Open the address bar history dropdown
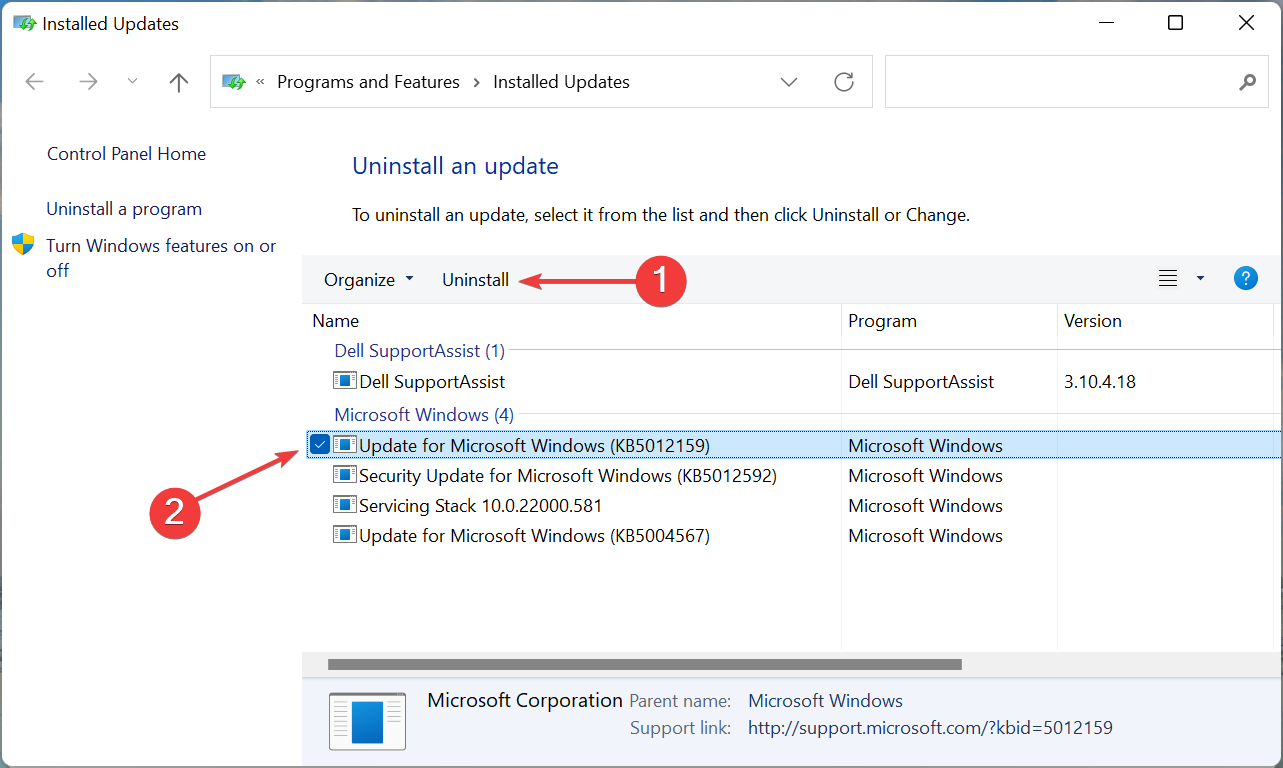This screenshot has width=1283, height=768. (x=789, y=81)
